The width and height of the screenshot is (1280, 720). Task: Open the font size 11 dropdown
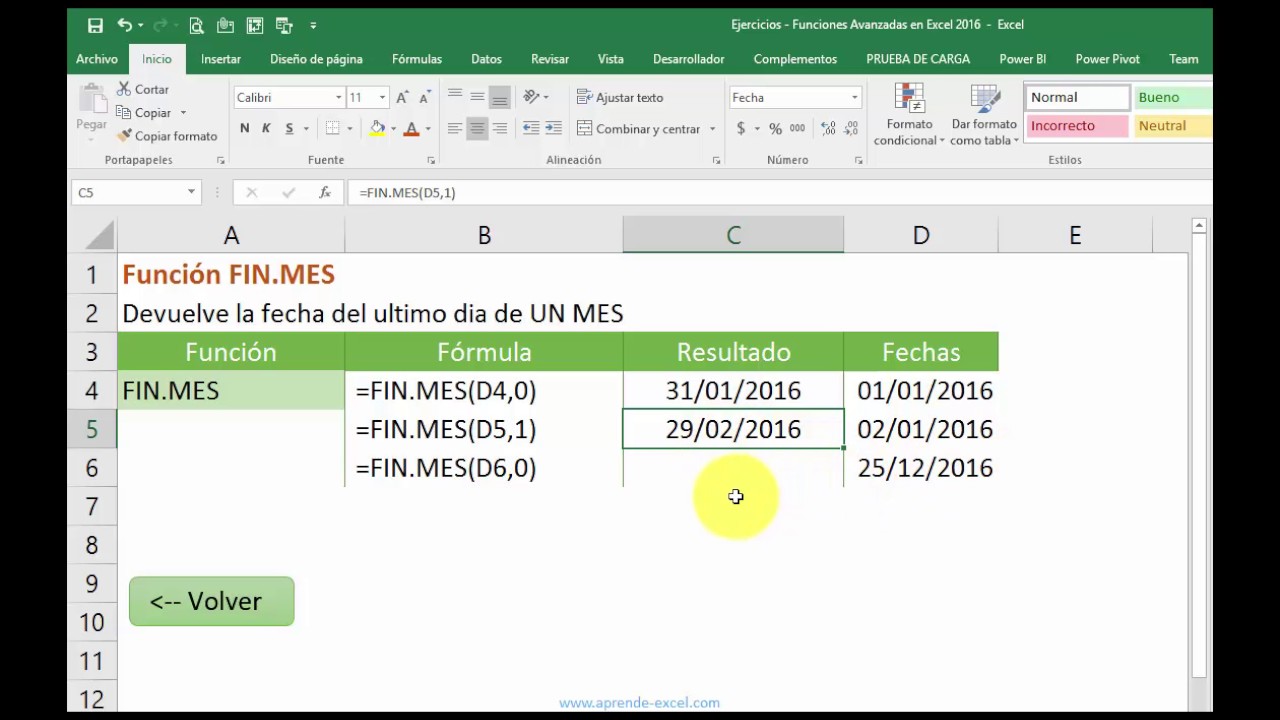[382, 98]
